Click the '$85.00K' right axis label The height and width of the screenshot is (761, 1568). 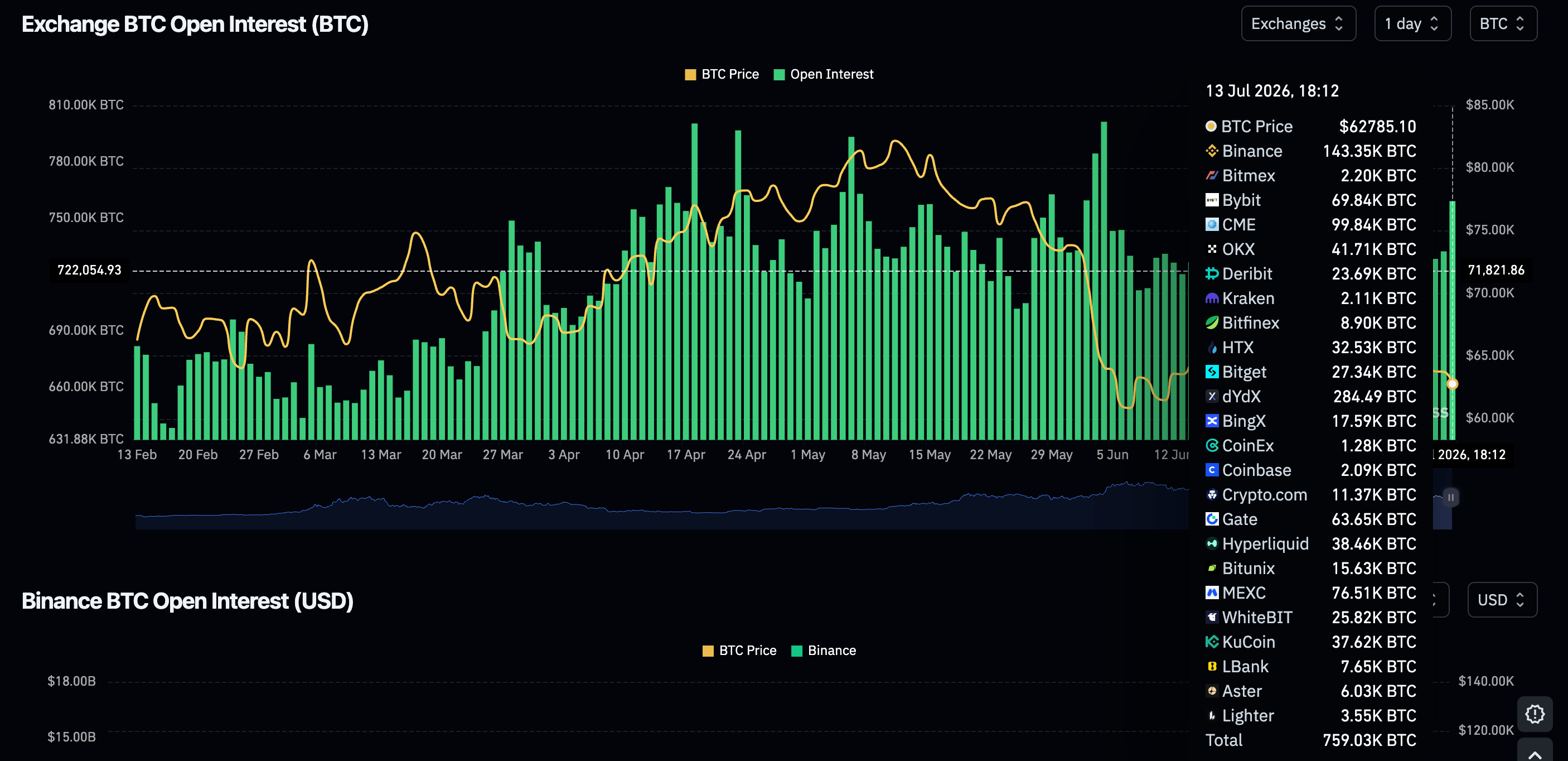1489,105
